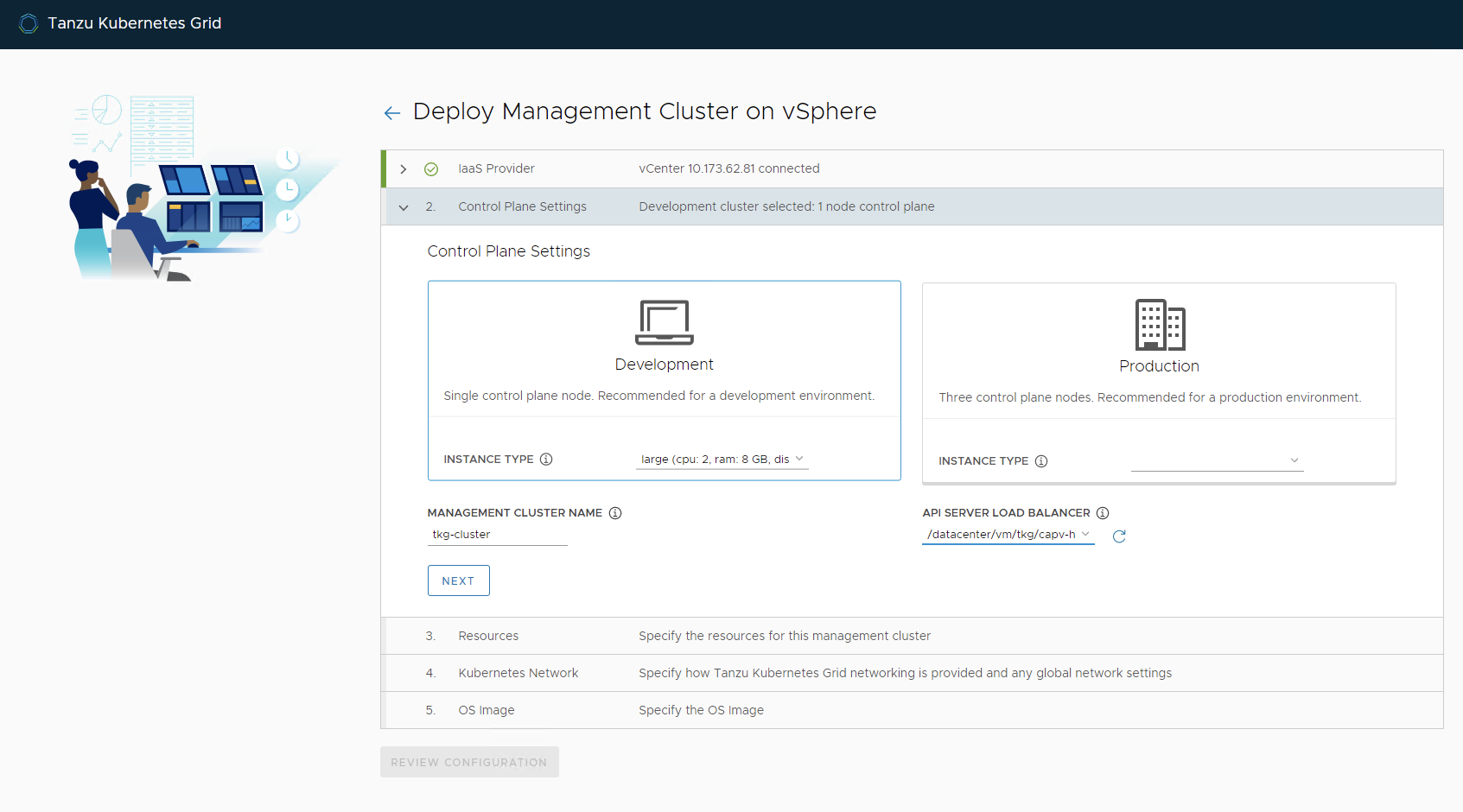The image size is (1463, 812).
Task: Open info tooltip for Production Instance Type
Action: tap(1041, 461)
